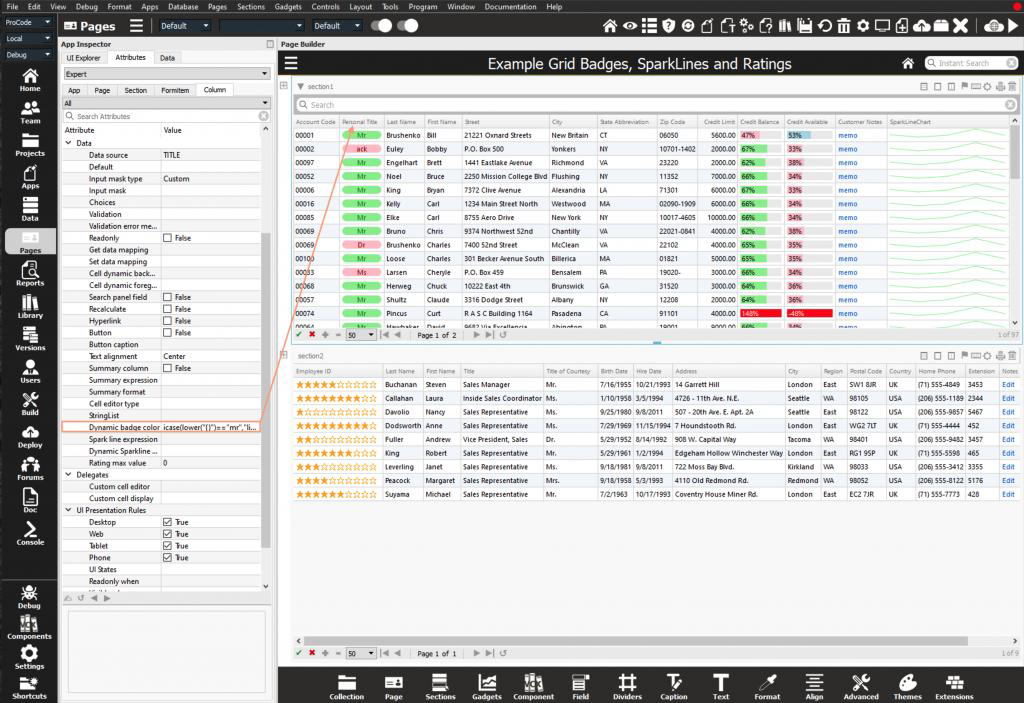The width and height of the screenshot is (1024, 703).
Task: Toggle the Readonly checkbox
Action: point(168,238)
